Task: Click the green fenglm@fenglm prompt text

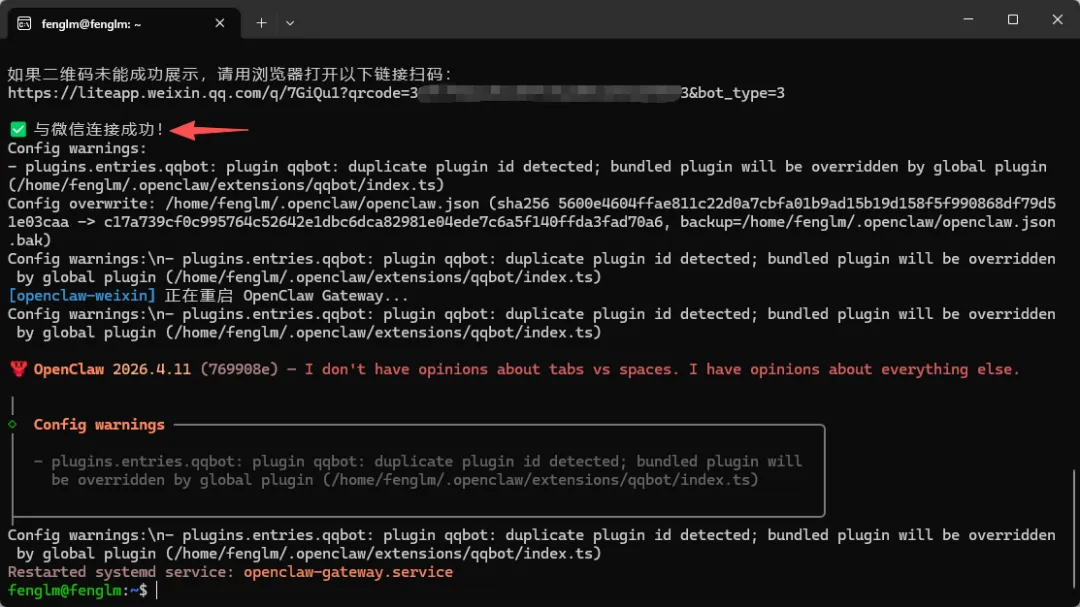Action: pos(62,591)
